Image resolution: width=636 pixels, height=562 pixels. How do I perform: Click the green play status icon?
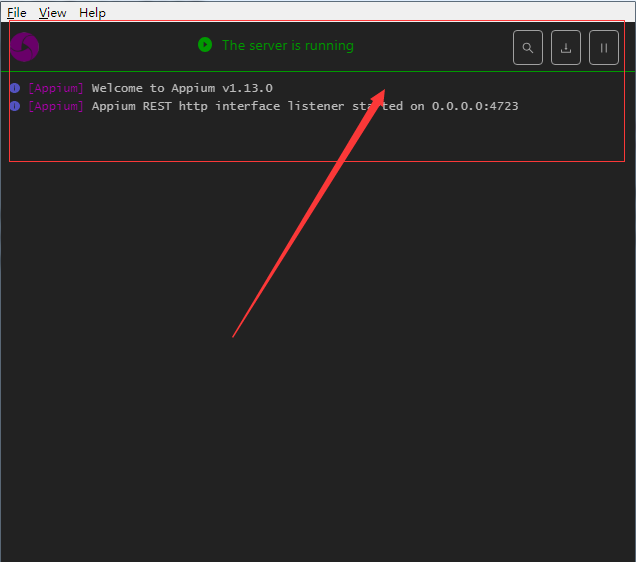[x=205, y=45]
